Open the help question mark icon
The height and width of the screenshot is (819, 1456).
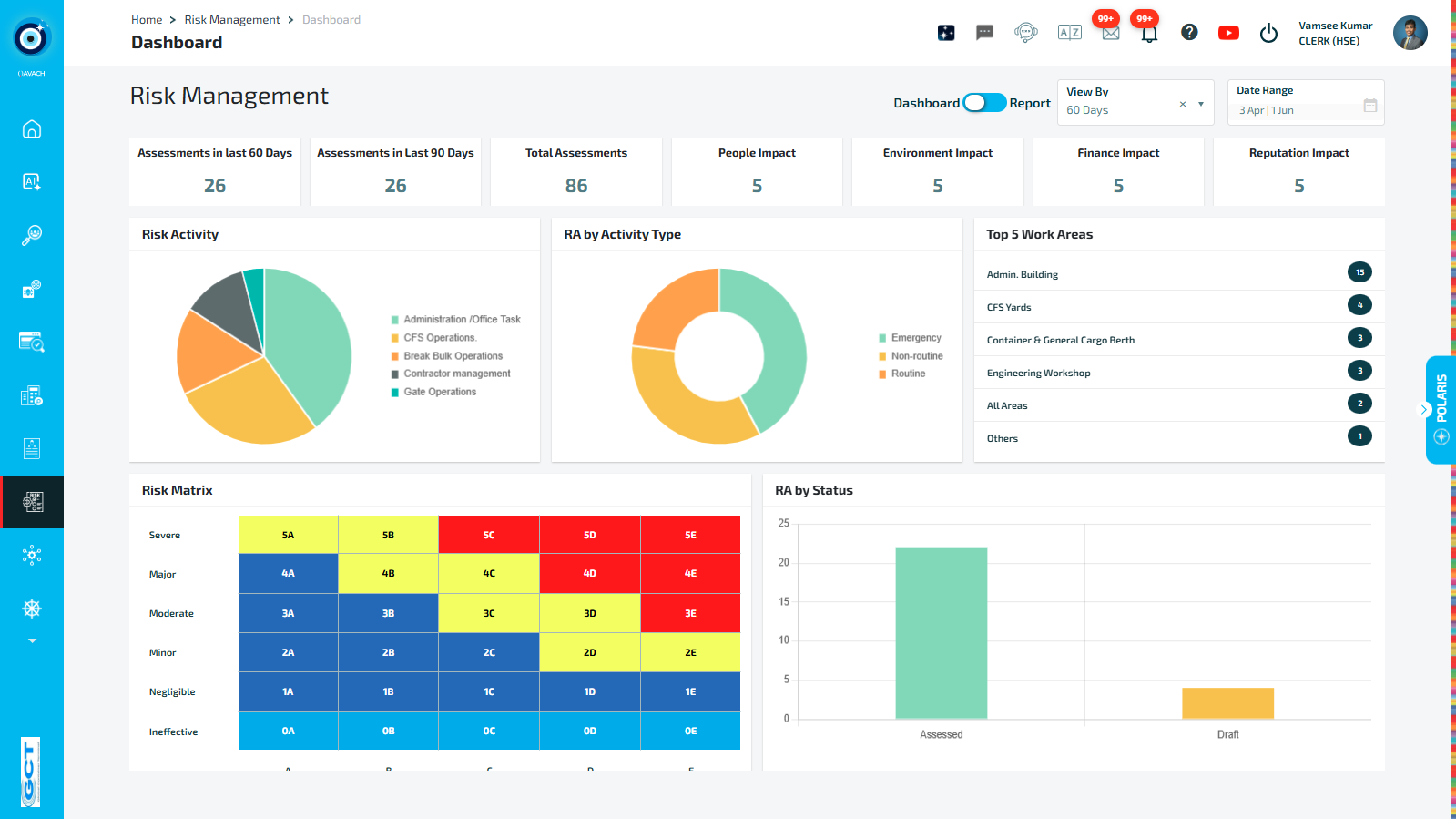[x=1189, y=33]
